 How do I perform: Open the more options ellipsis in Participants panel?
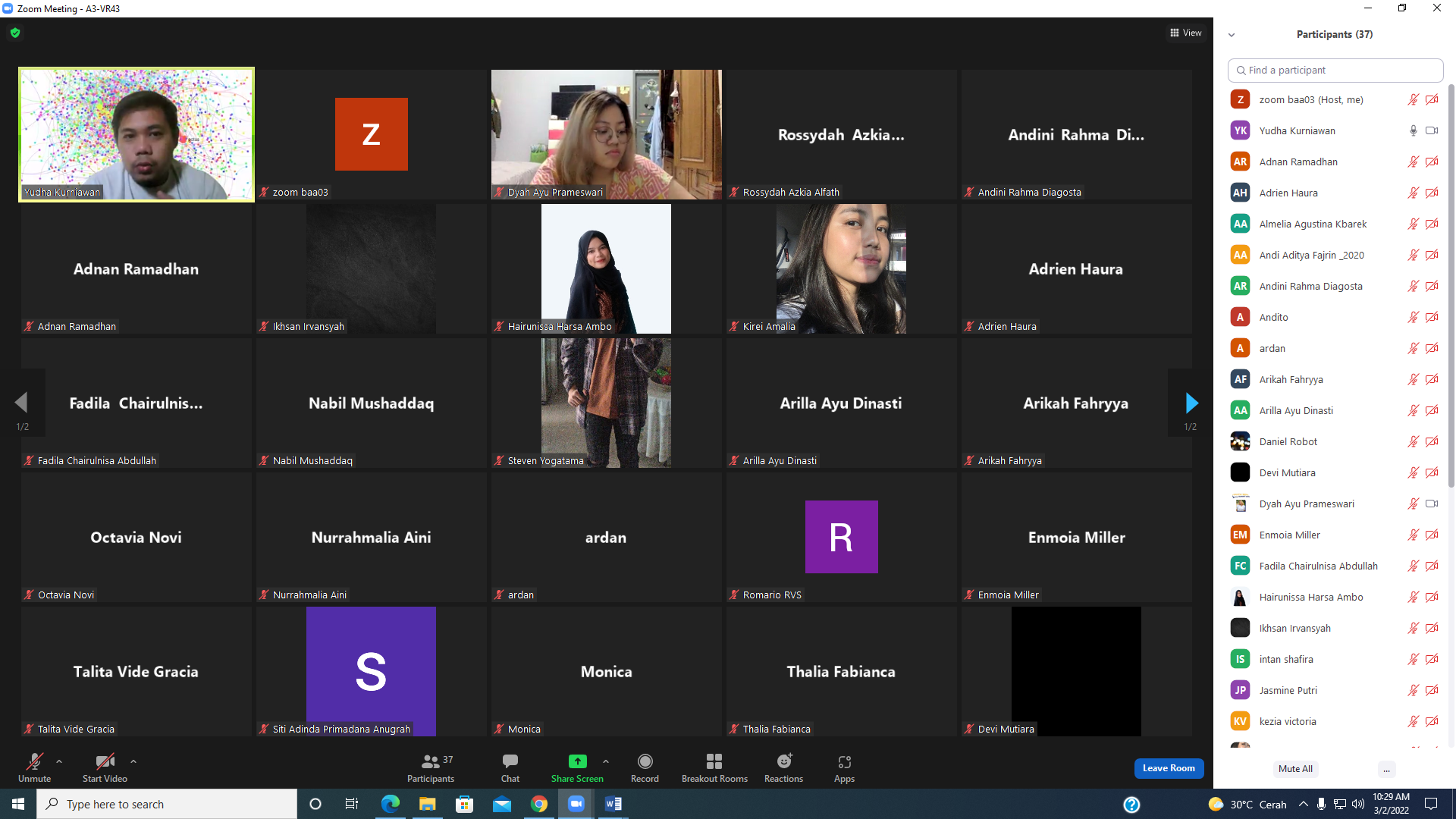click(1386, 769)
